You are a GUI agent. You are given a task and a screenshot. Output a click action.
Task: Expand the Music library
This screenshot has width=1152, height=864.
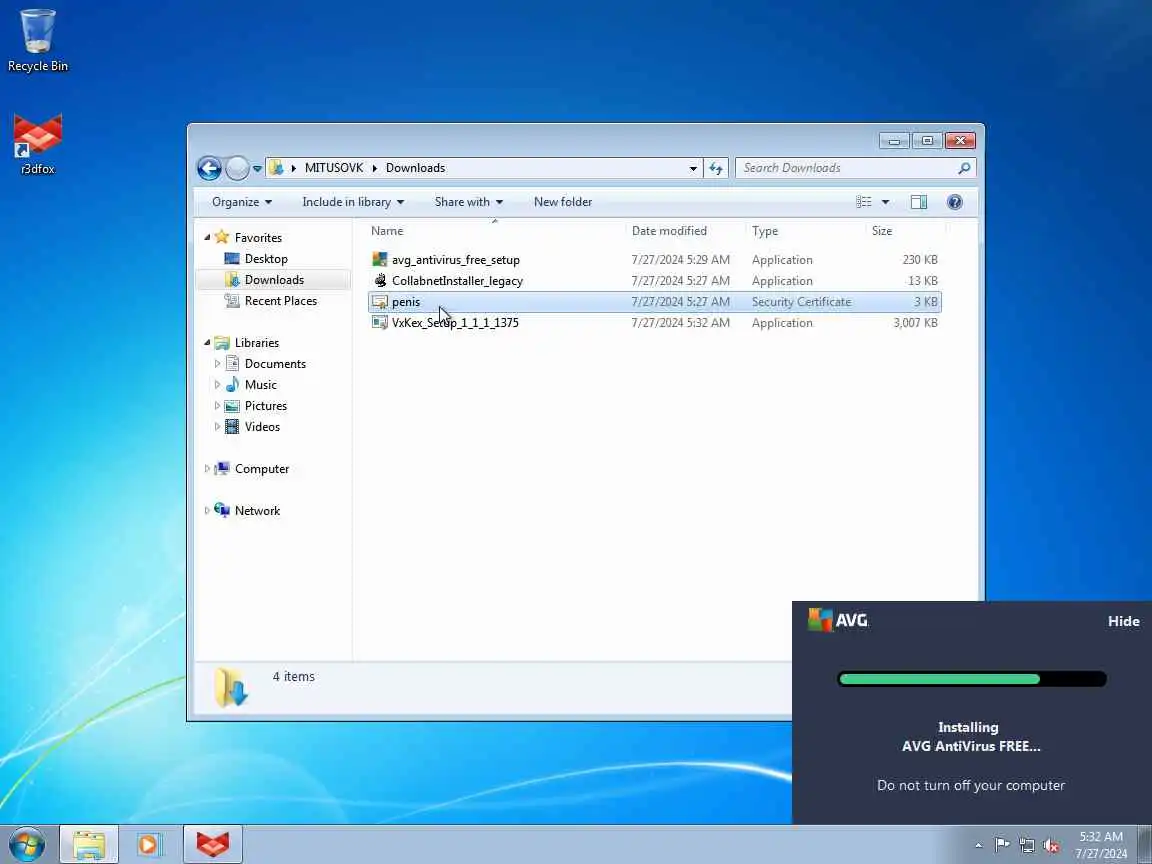point(217,385)
